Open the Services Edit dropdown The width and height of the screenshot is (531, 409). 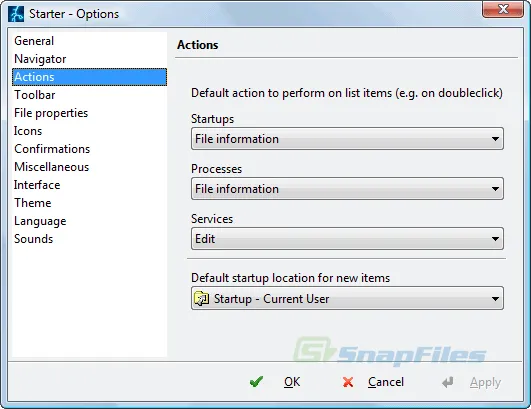tap(347, 239)
